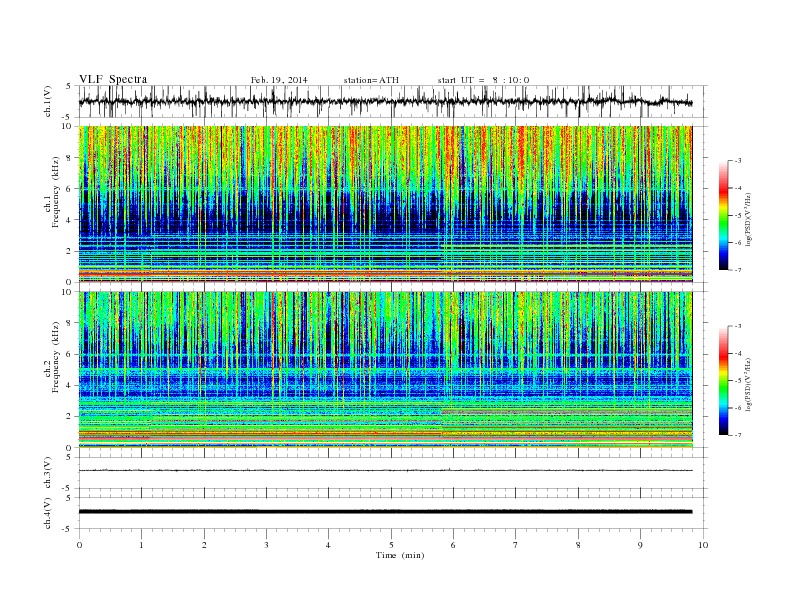
Task: Click the time axis tick label "4"
Action: 328,545
